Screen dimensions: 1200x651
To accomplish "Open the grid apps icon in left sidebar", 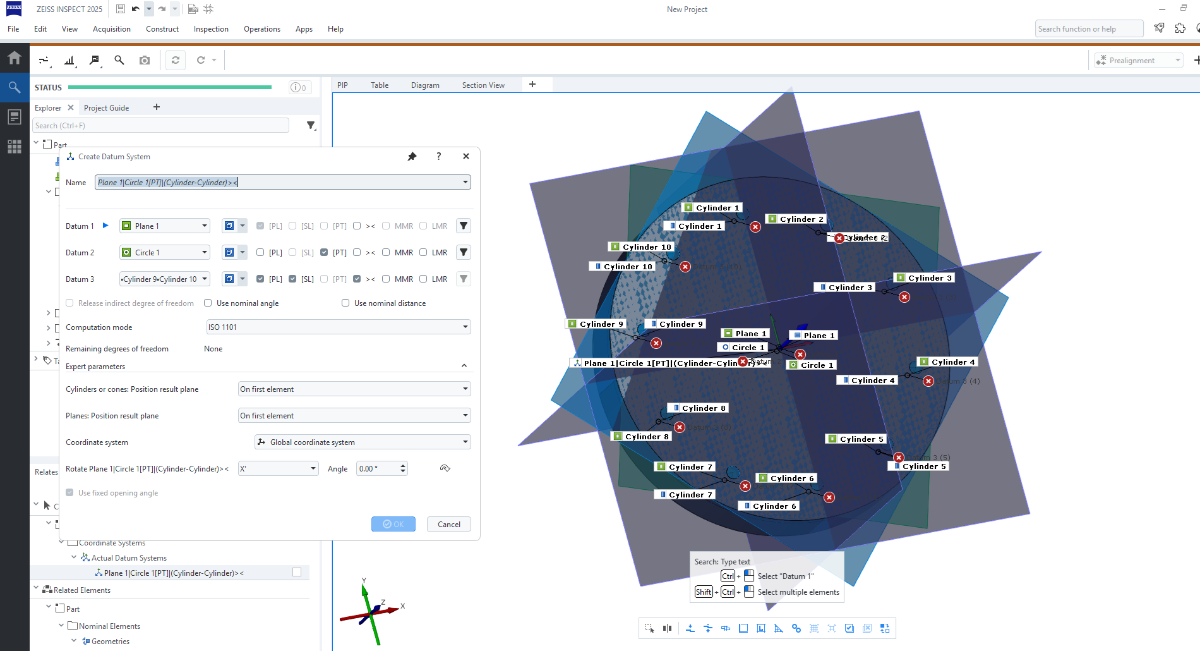I will click(x=14, y=146).
